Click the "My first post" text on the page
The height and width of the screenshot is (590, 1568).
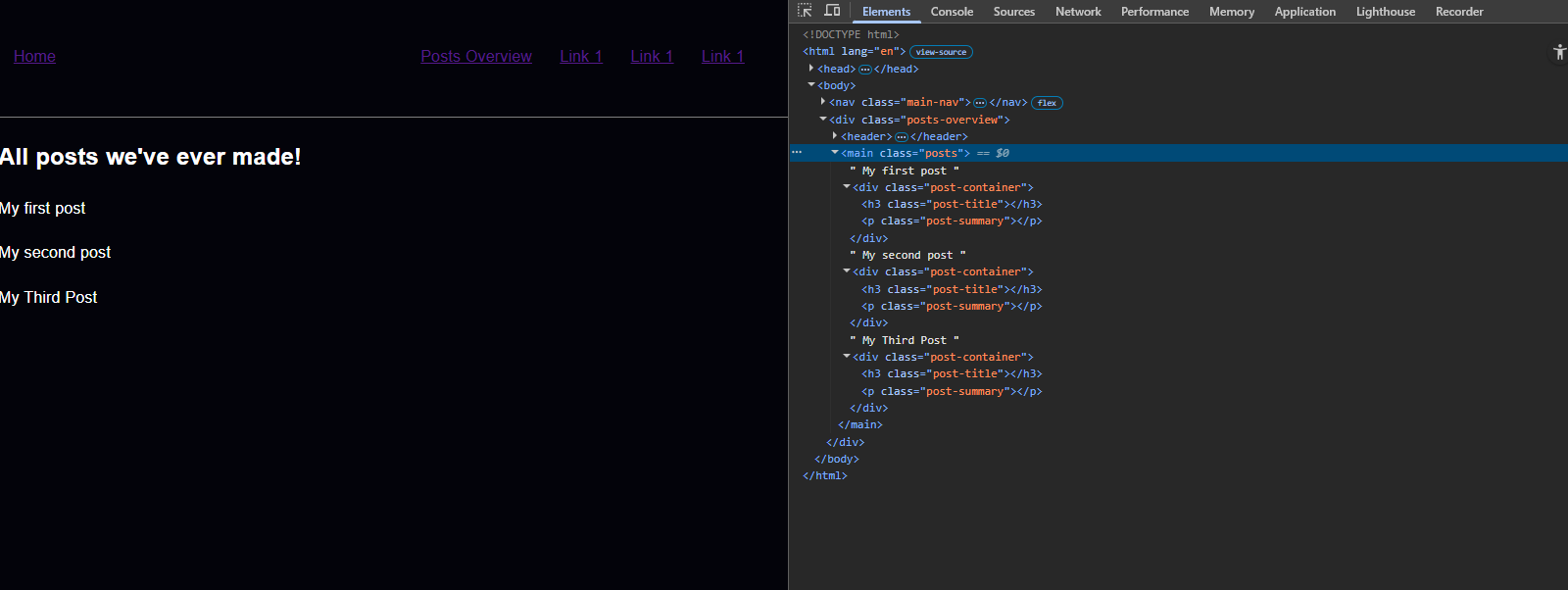tap(43, 208)
